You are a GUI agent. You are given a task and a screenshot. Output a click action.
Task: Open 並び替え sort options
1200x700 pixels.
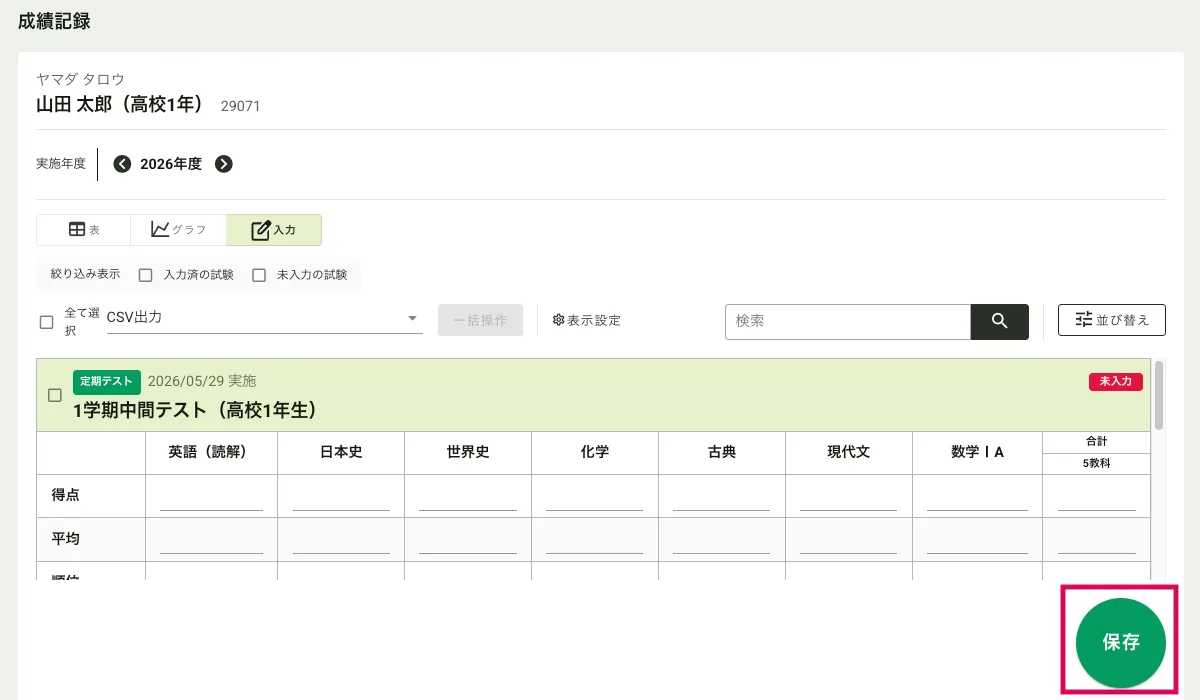[x=1111, y=320]
